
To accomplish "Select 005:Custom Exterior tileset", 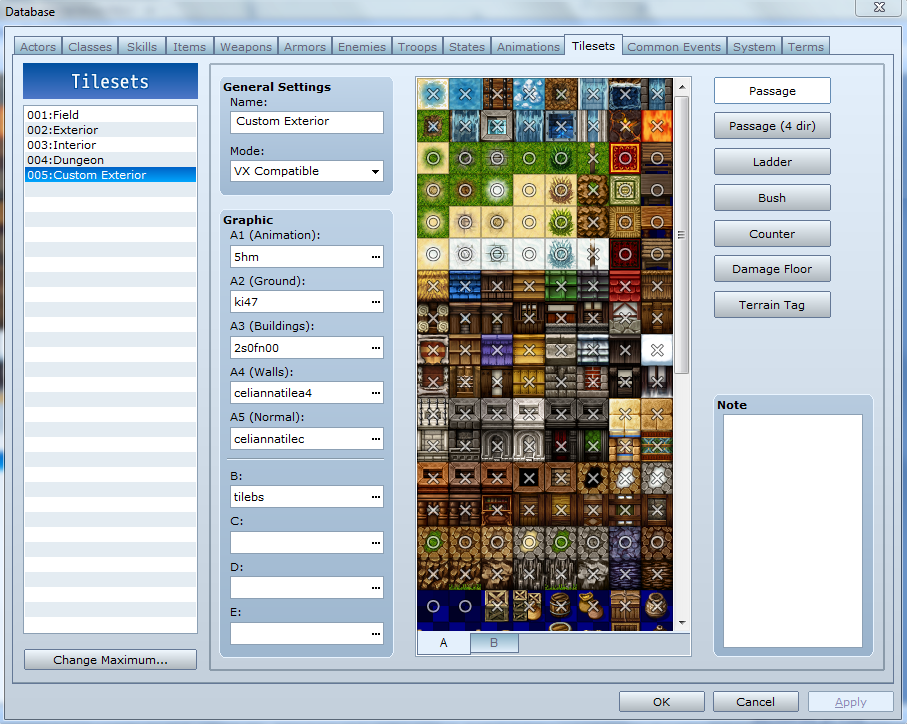I will [110, 175].
